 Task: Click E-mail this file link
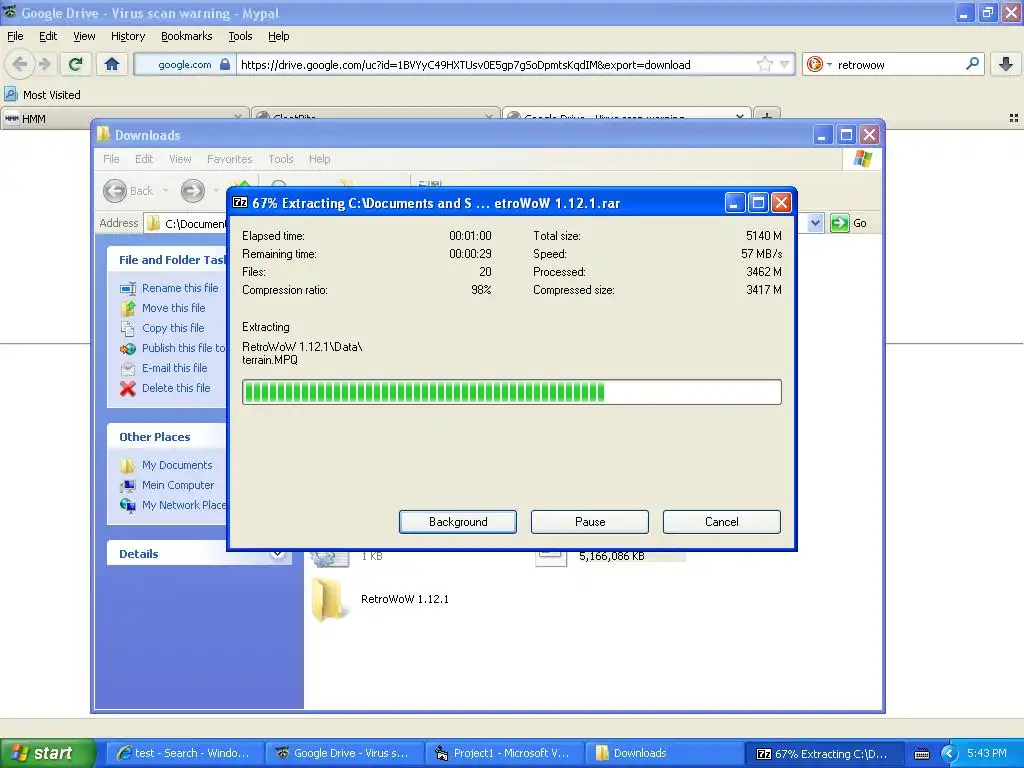point(174,368)
